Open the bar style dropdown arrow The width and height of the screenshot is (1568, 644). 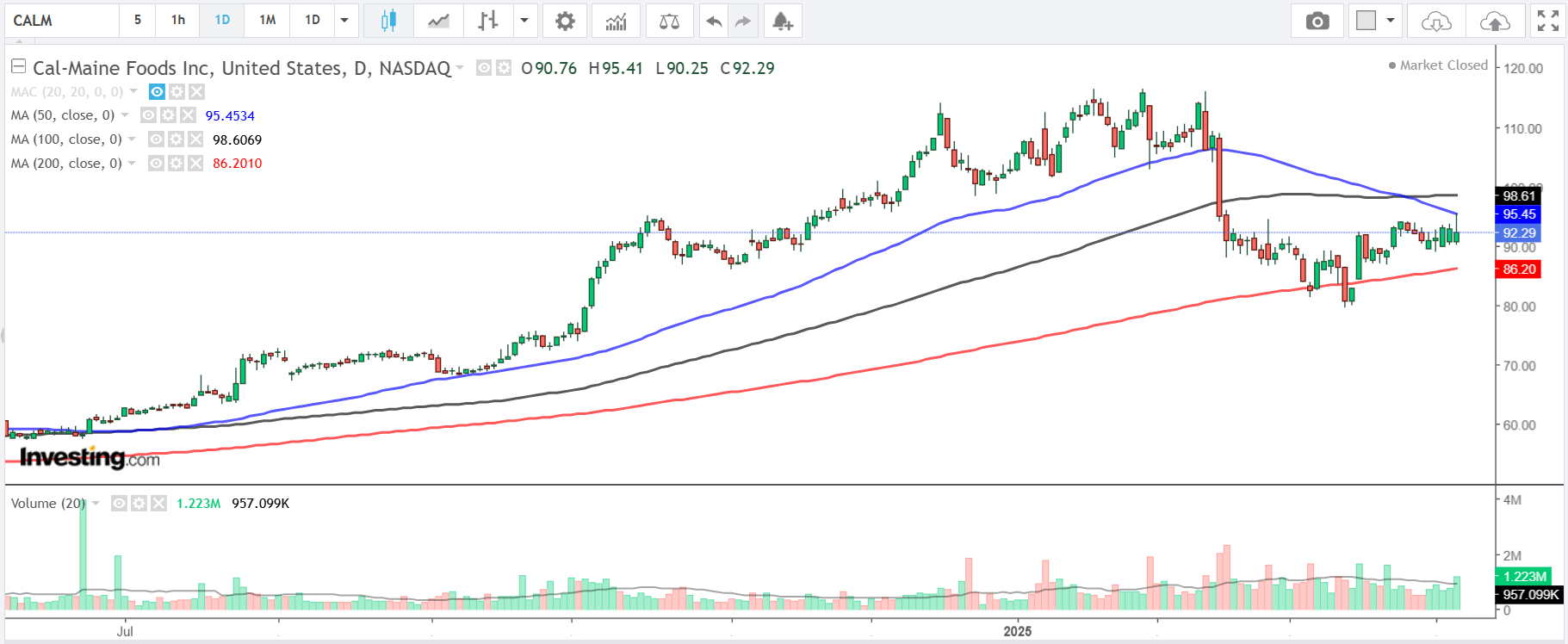coord(524,21)
